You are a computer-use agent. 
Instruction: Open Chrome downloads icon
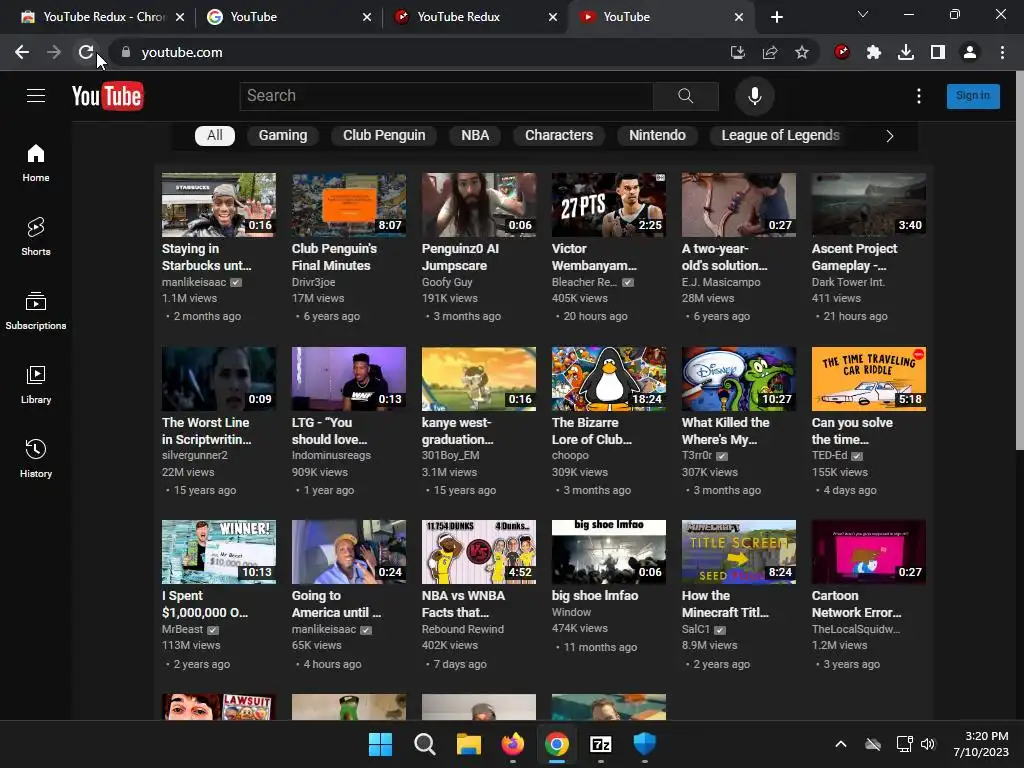(x=906, y=52)
